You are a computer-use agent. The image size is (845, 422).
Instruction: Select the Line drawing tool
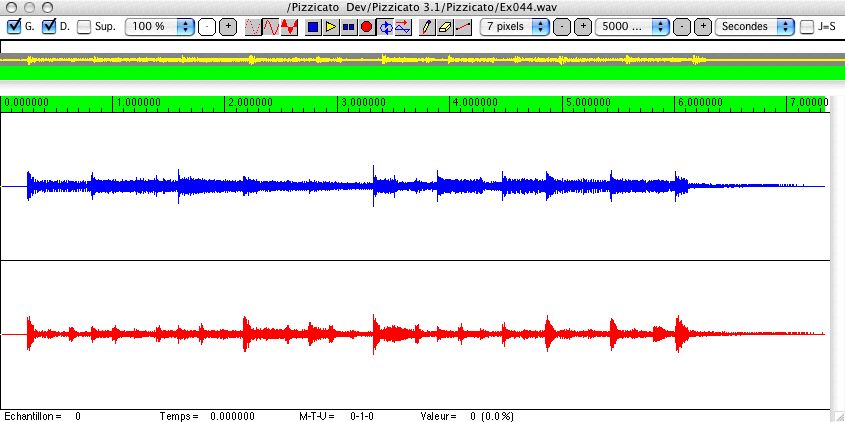point(463,27)
